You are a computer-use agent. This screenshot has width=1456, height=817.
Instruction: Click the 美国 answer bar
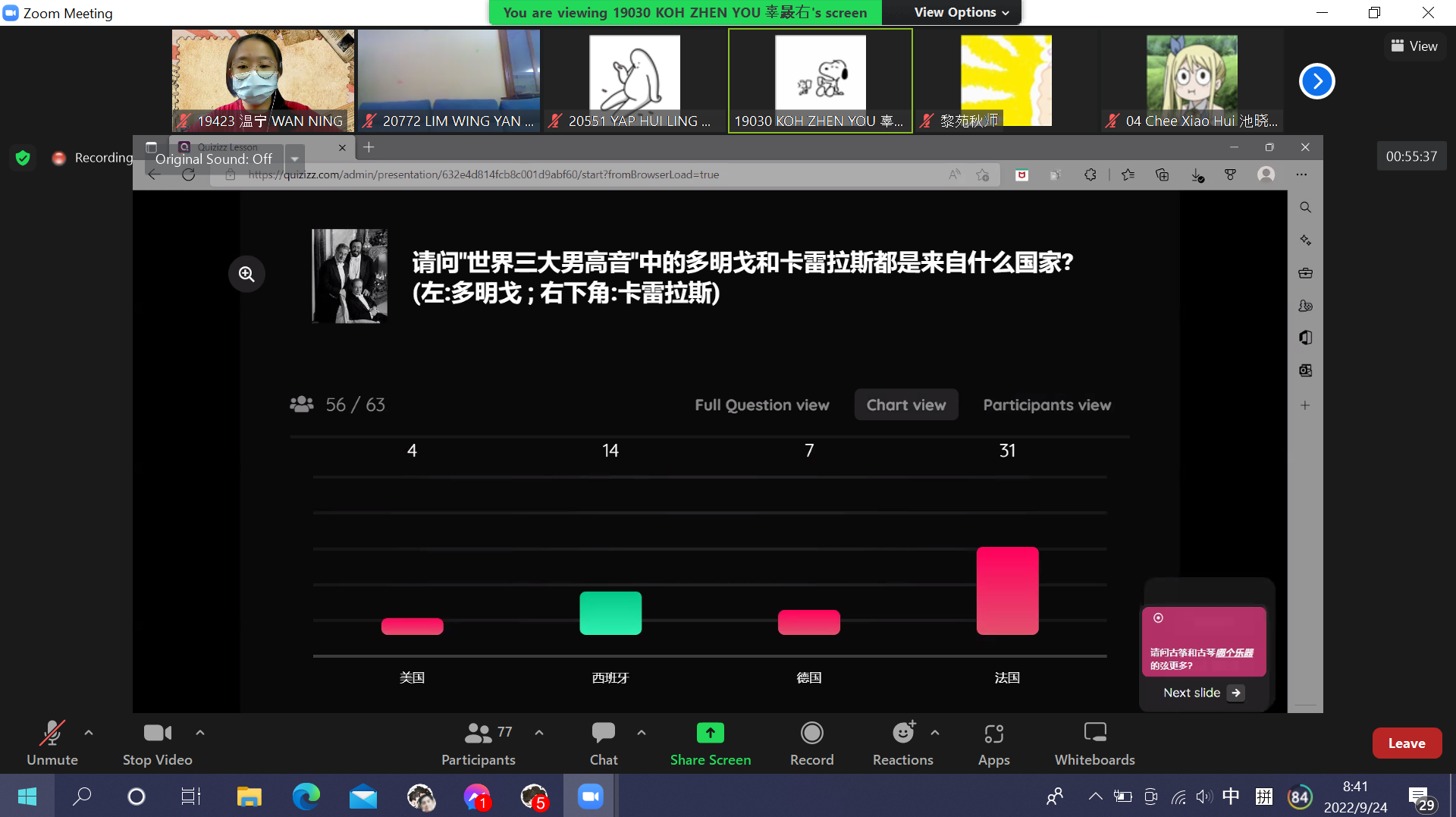tap(412, 626)
